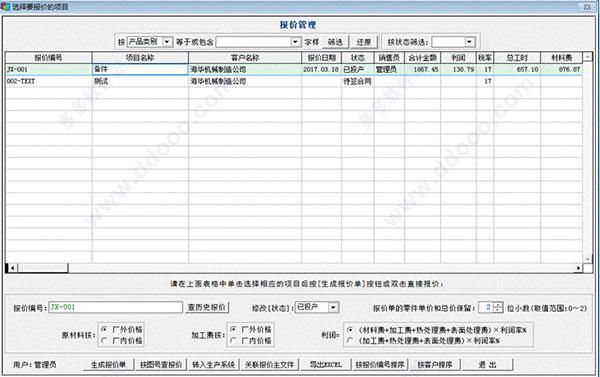
Task: Click the 2017.03.18 date cell
Action: (321, 70)
